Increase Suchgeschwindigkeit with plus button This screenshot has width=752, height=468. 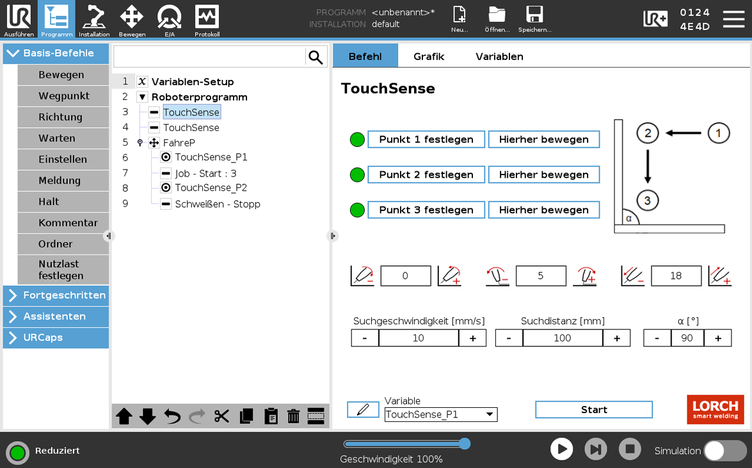(x=472, y=338)
